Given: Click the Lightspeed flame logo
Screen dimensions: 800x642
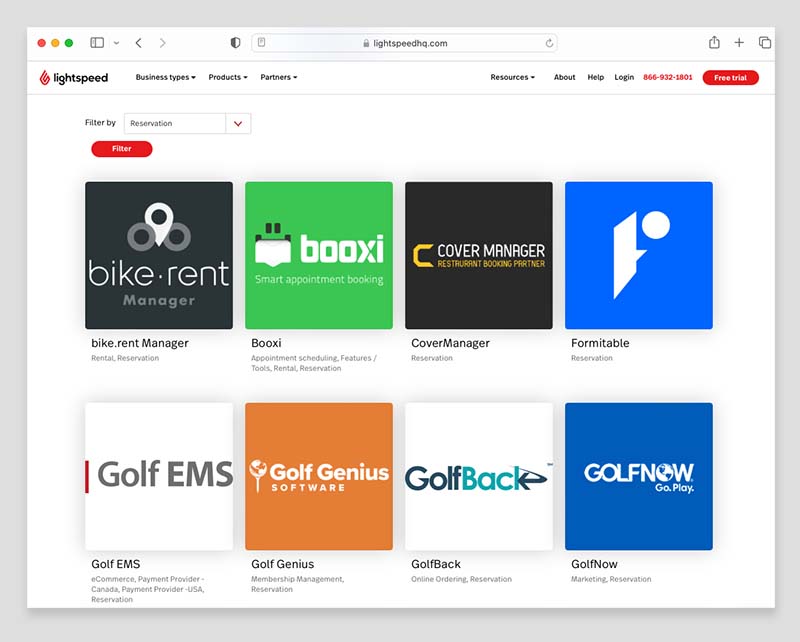Looking at the screenshot, I should point(45,77).
